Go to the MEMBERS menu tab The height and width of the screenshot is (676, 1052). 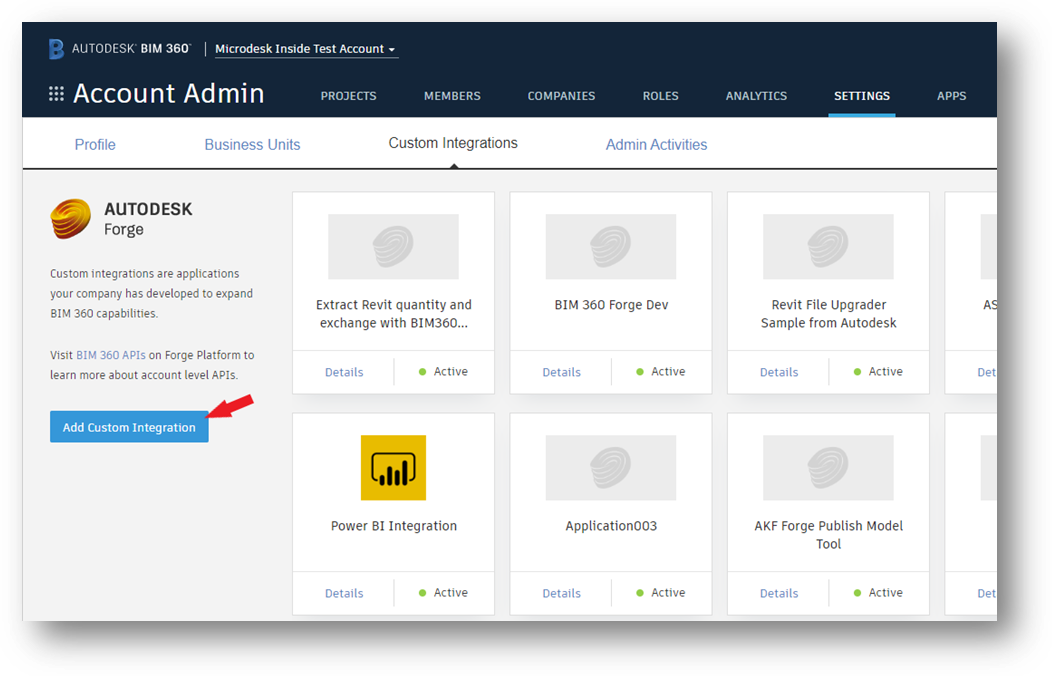pos(452,96)
